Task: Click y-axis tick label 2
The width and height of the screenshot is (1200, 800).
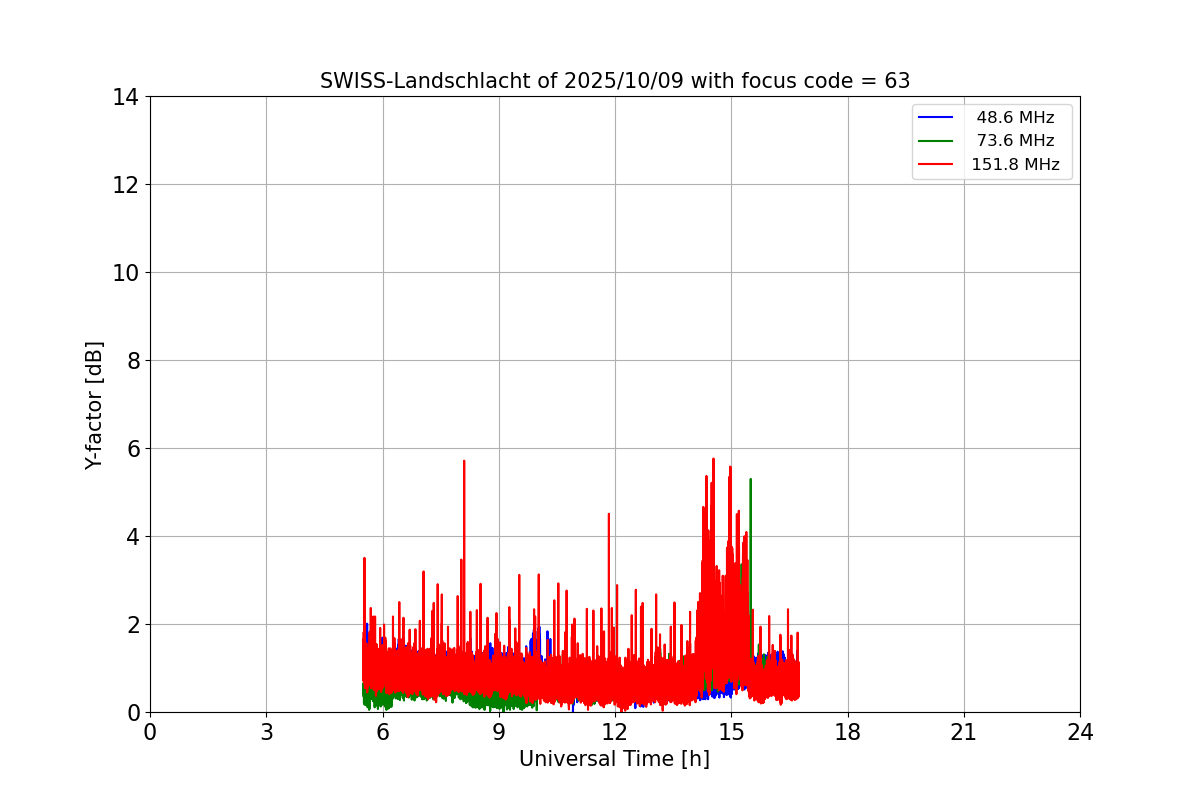Action: pyautogui.click(x=133, y=625)
